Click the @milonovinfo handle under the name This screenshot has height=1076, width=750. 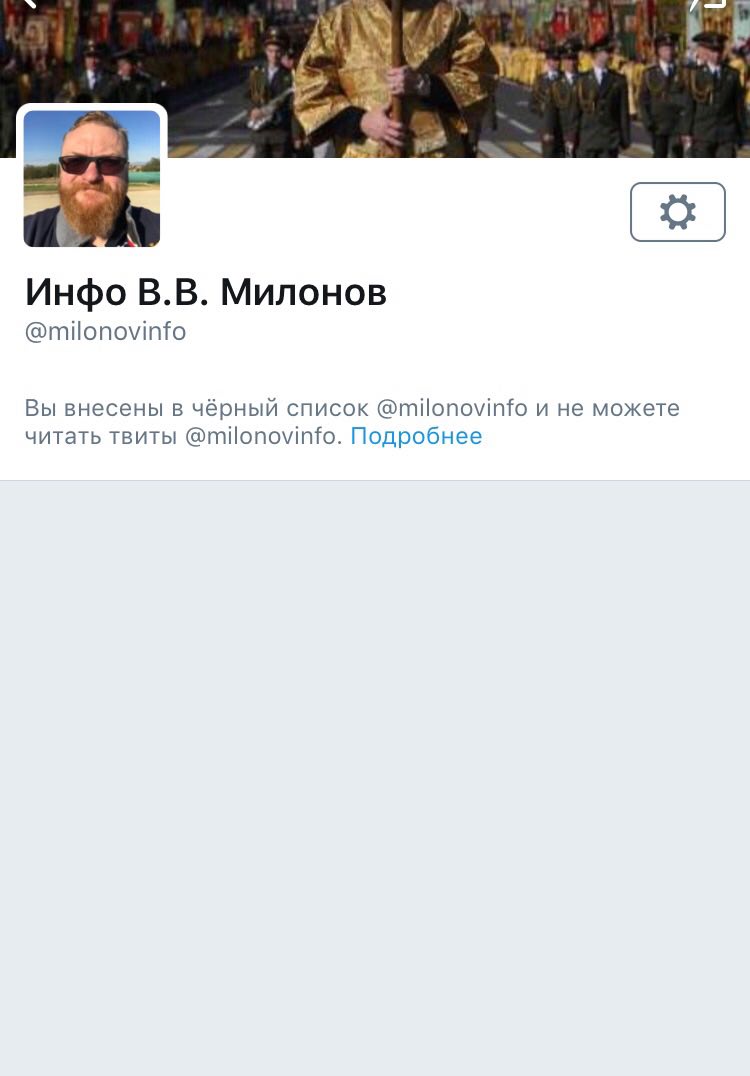pyautogui.click(x=106, y=331)
